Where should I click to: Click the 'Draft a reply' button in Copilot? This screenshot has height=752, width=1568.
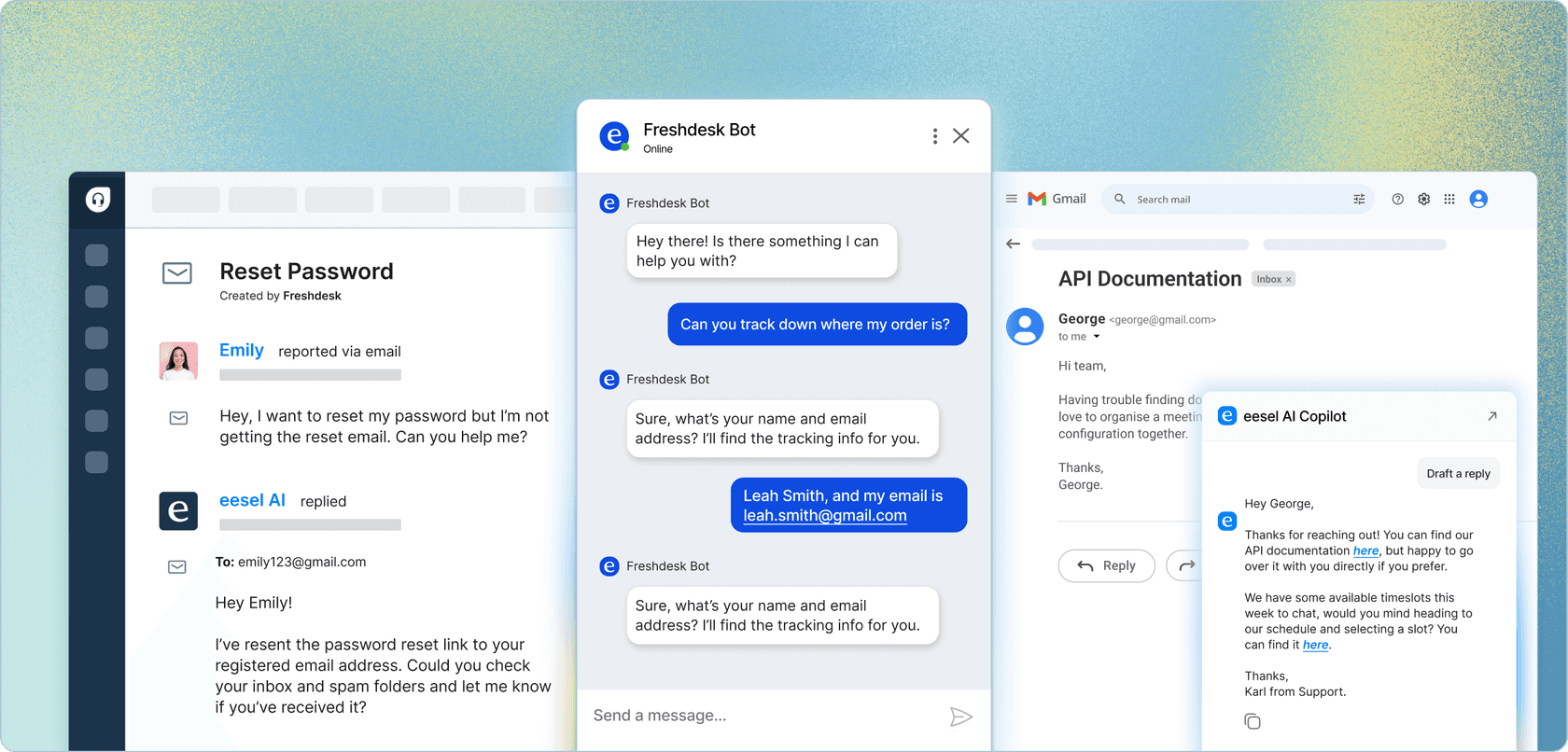tap(1458, 473)
